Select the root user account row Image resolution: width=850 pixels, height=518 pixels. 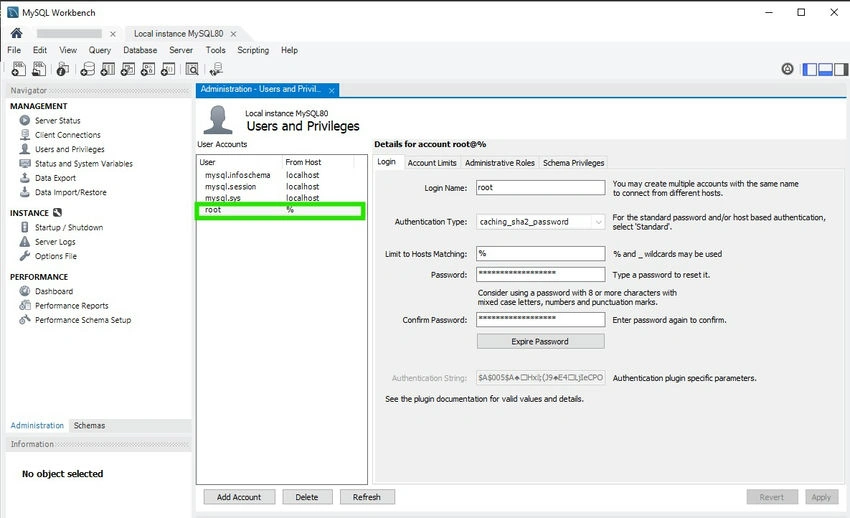pos(281,210)
